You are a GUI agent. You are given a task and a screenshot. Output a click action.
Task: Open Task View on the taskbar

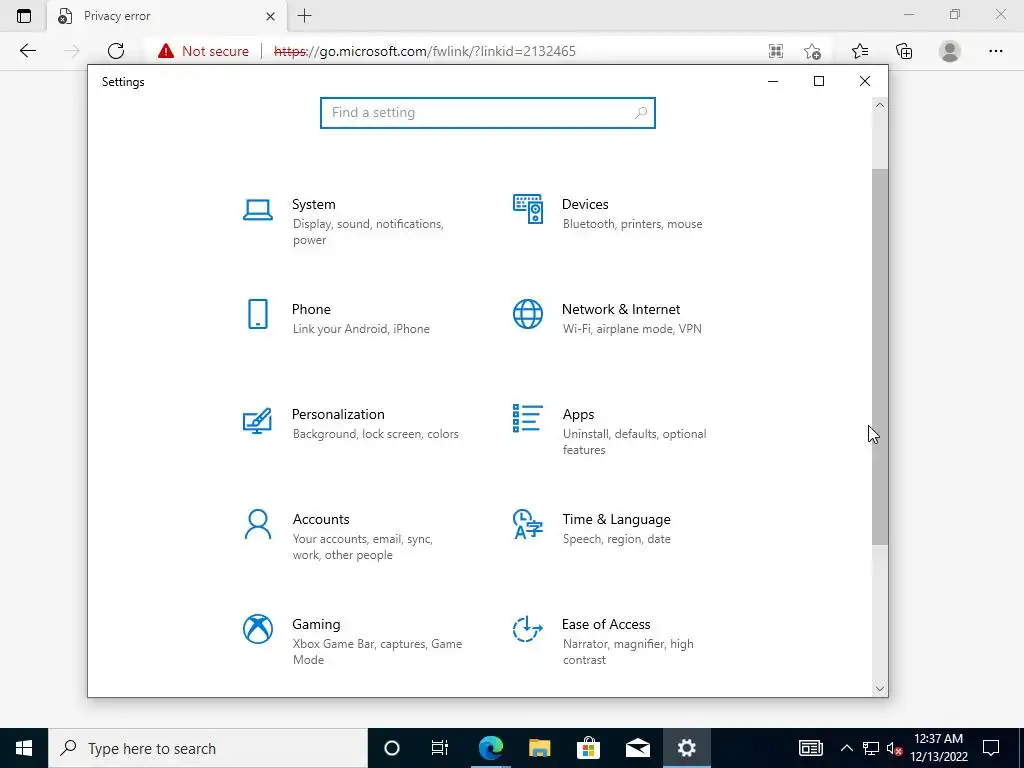(x=440, y=748)
